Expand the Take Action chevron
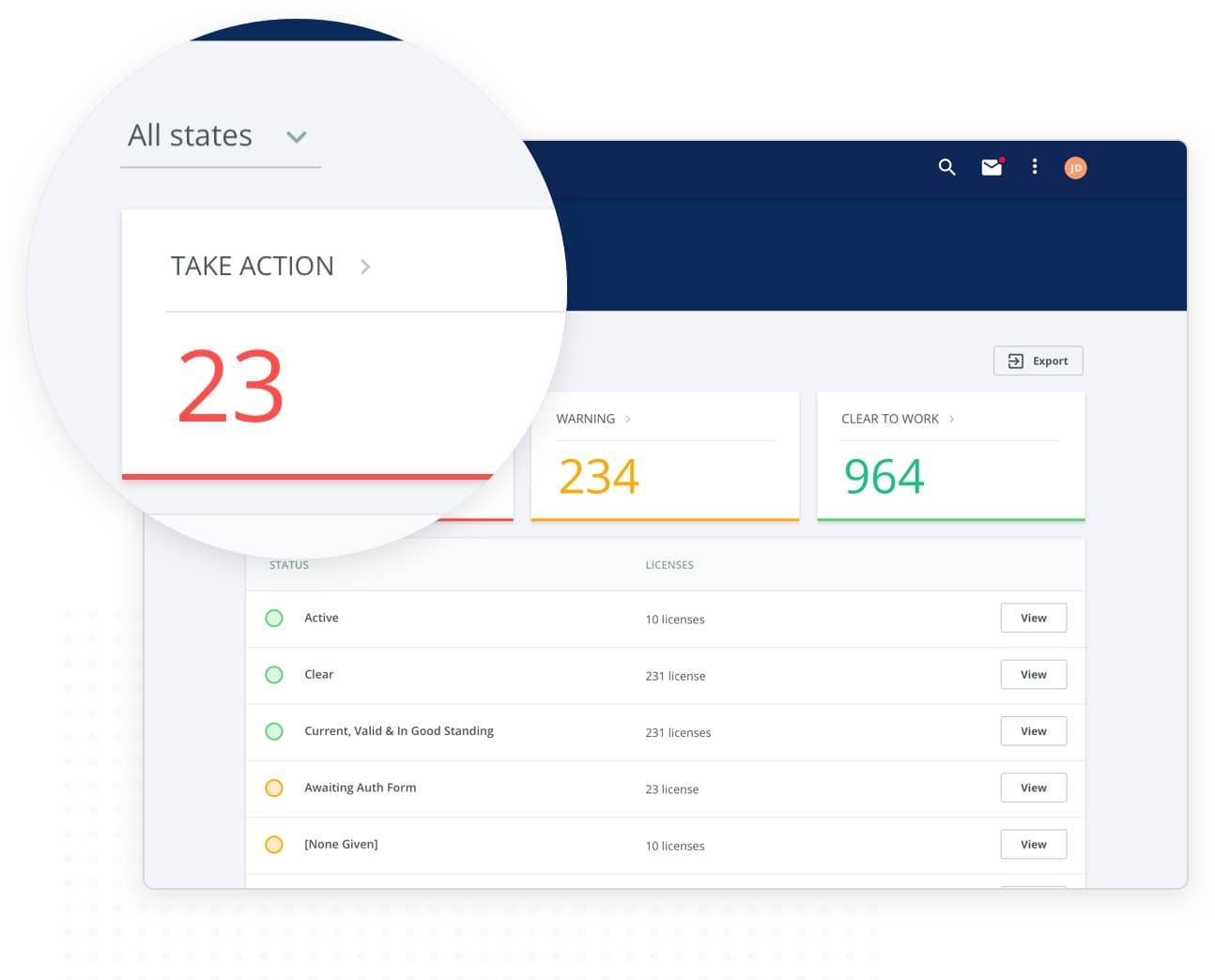This screenshot has height=980, width=1215. tap(365, 268)
